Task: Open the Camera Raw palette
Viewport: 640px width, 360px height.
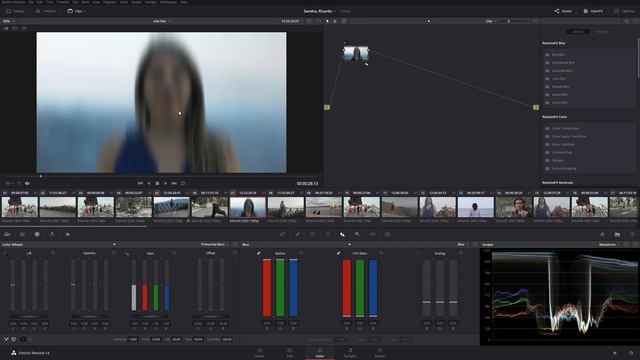Action: coord(7,235)
